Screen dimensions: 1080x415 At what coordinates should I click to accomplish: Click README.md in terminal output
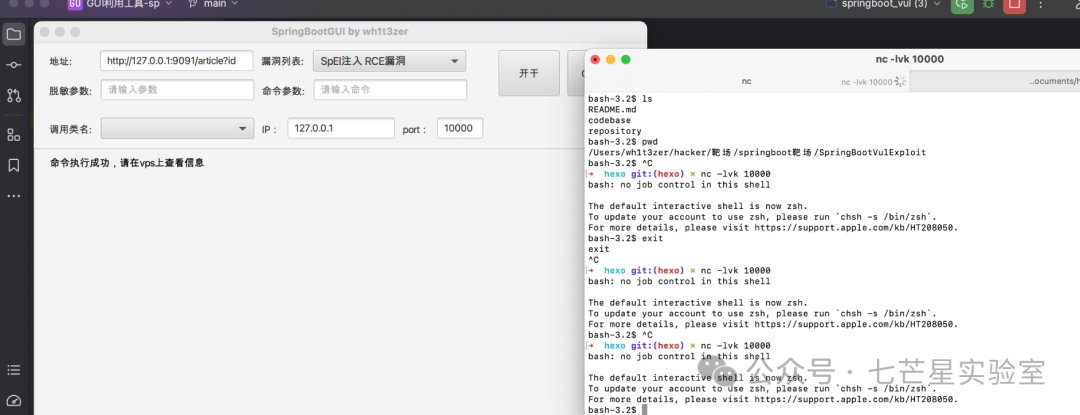(612, 109)
